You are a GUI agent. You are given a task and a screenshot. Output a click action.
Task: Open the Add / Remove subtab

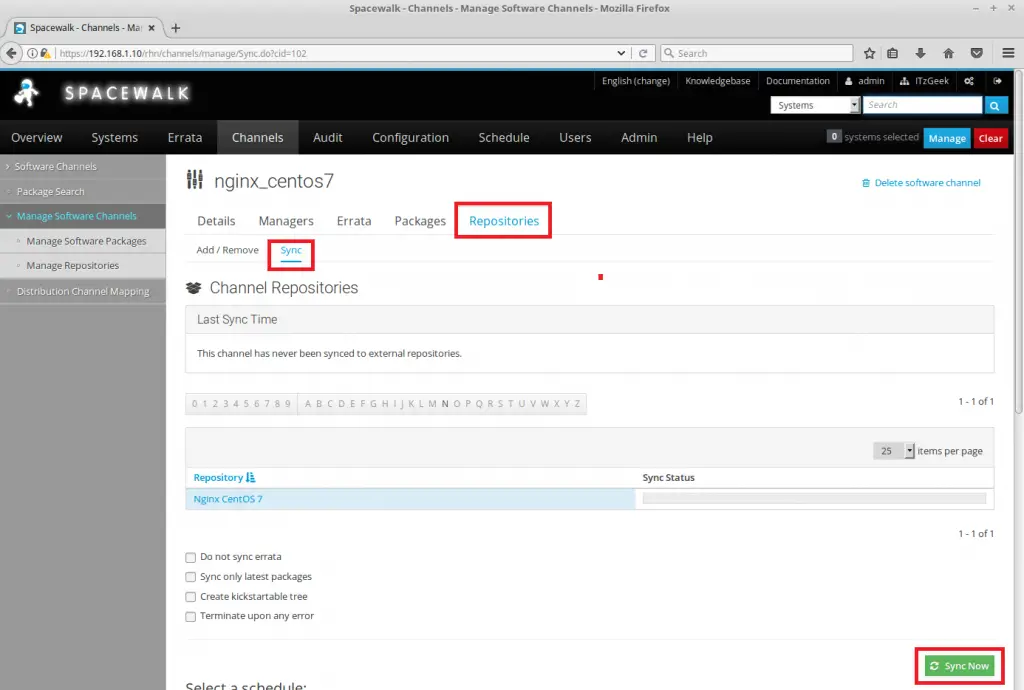(227, 250)
